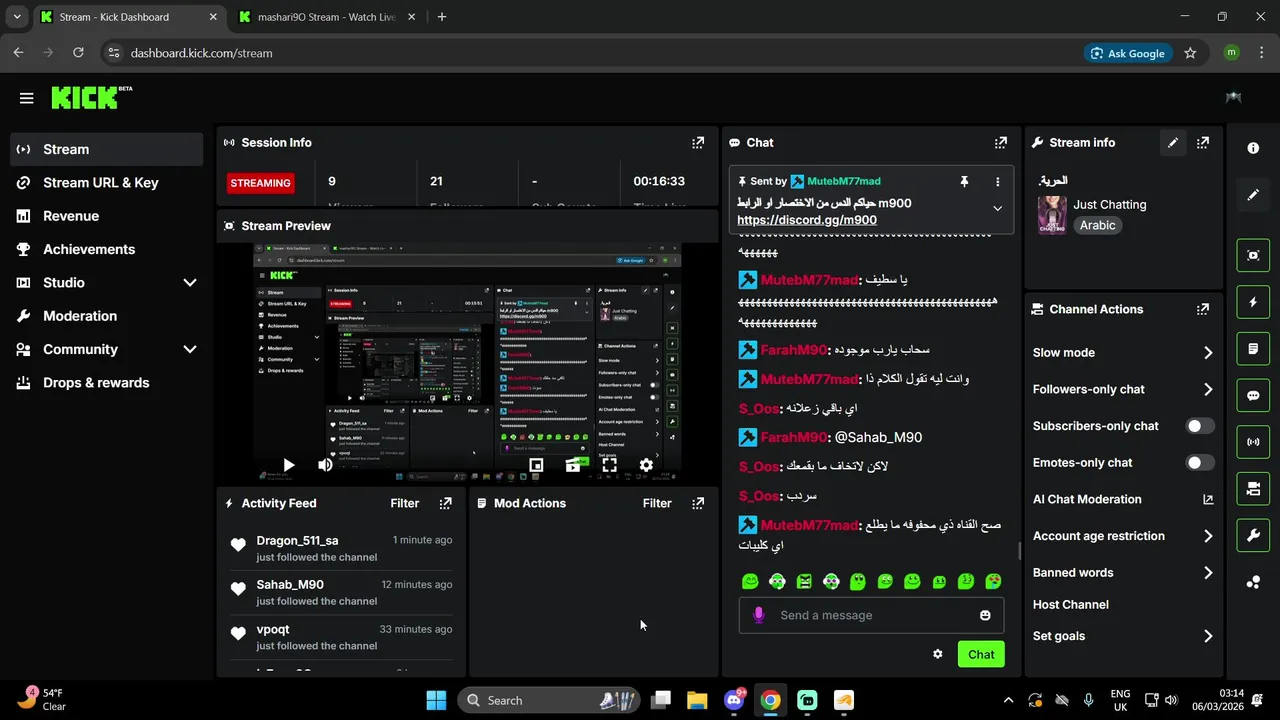Image resolution: width=1280 pixels, height=720 pixels.
Task: Click the three-dots cluster icon in right rail
Action: click(1253, 582)
